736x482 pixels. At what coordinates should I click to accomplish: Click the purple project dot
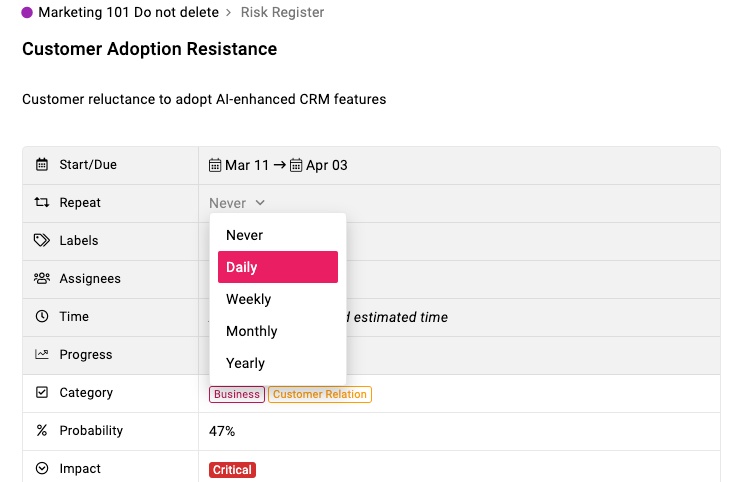click(27, 13)
